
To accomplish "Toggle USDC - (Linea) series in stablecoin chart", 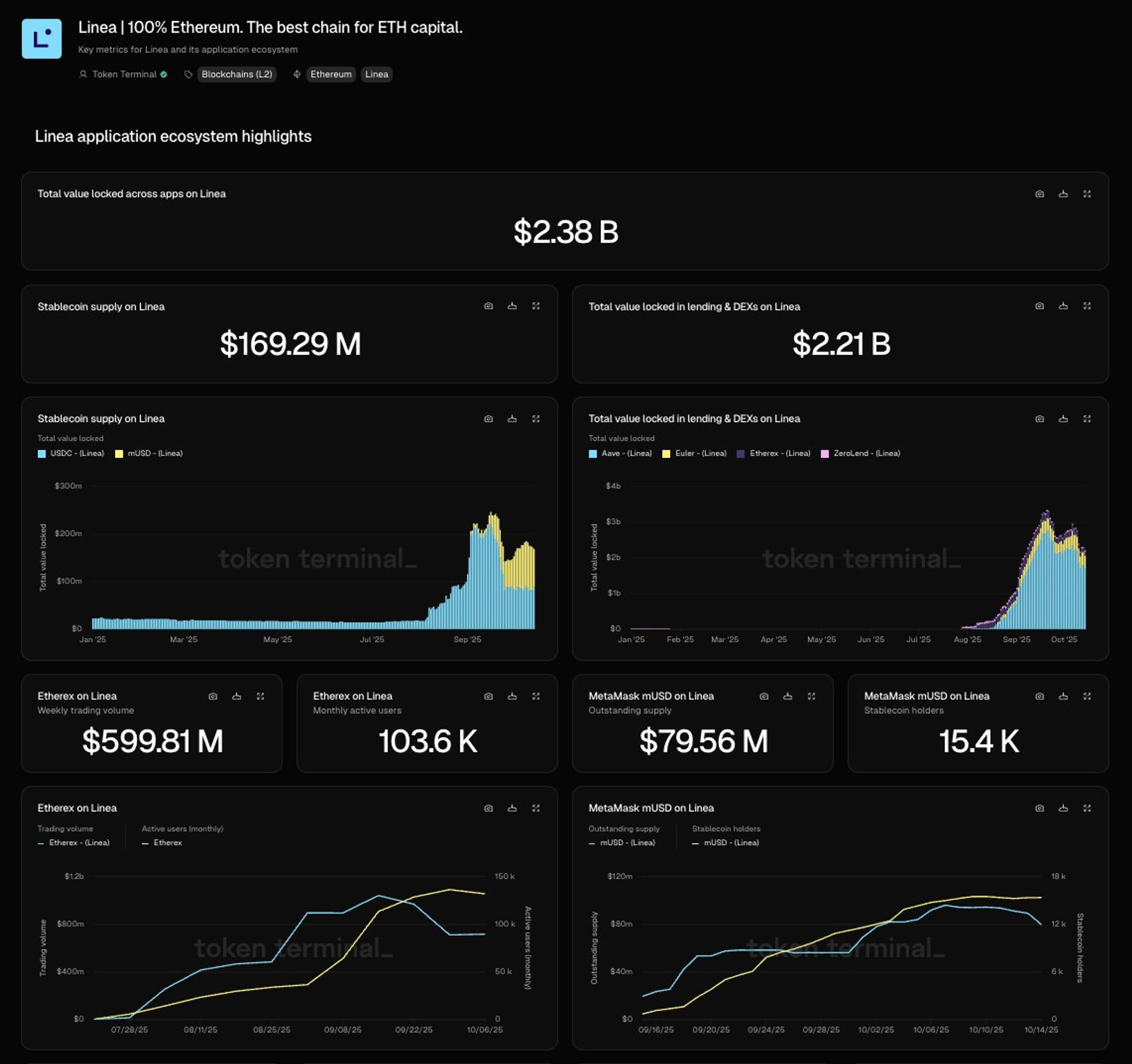I will click(76, 454).
